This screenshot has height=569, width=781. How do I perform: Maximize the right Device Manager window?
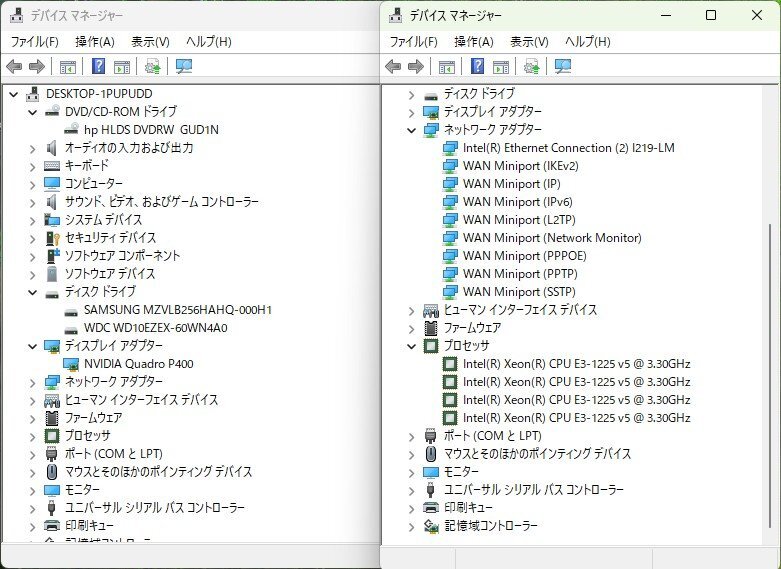(x=711, y=15)
